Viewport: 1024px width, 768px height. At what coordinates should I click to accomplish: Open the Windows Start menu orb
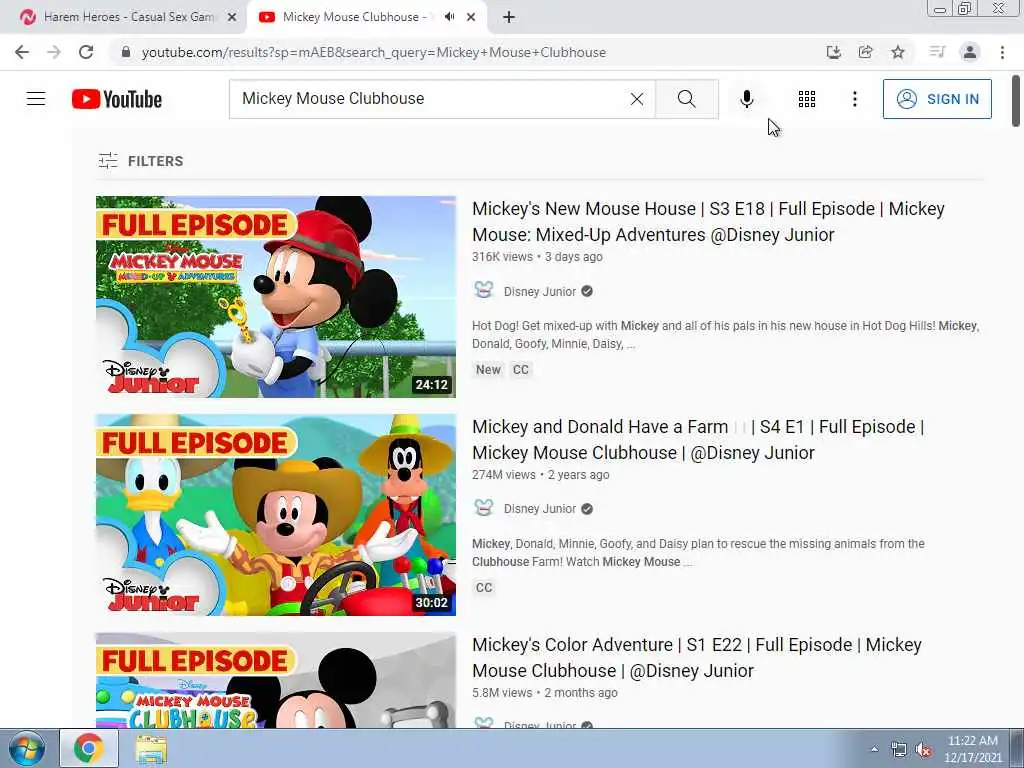point(27,748)
